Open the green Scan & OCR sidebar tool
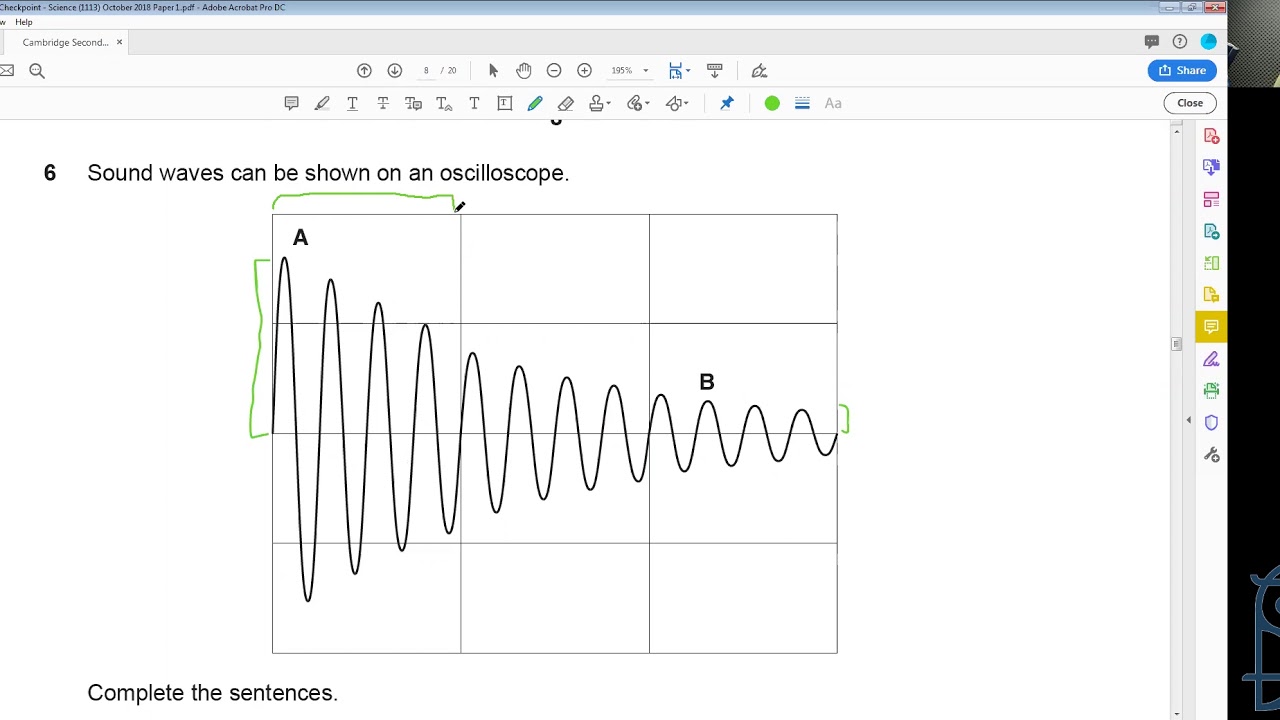 [1211, 390]
